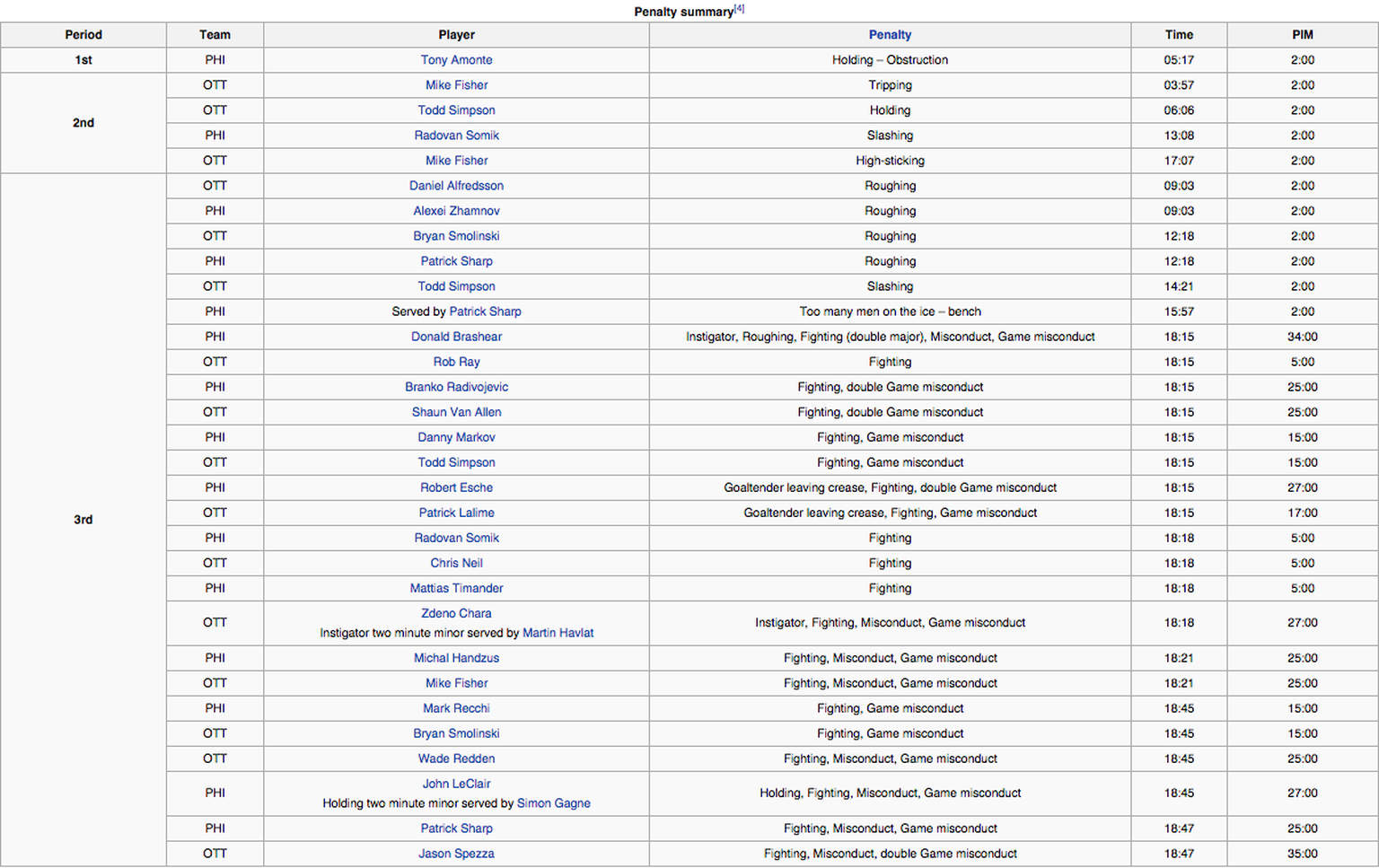Visit Robert Esche's page

click(x=456, y=487)
